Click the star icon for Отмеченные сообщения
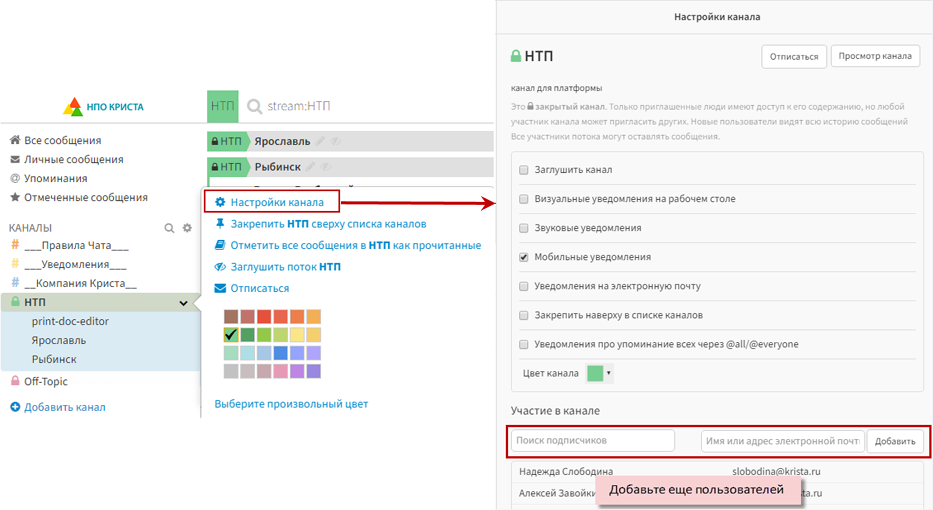 (15, 198)
